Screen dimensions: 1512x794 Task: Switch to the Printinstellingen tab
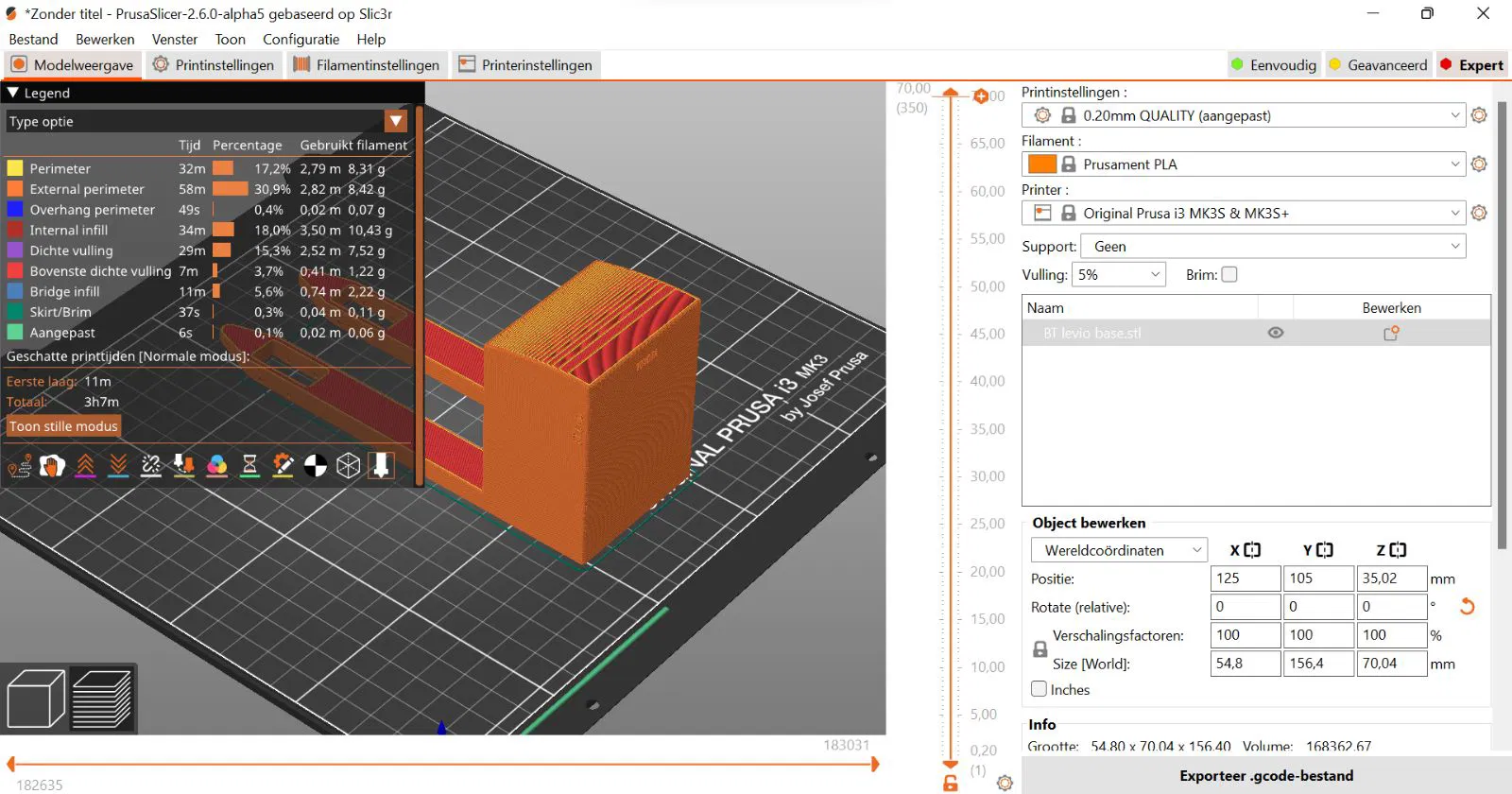(x=214, y=65)
